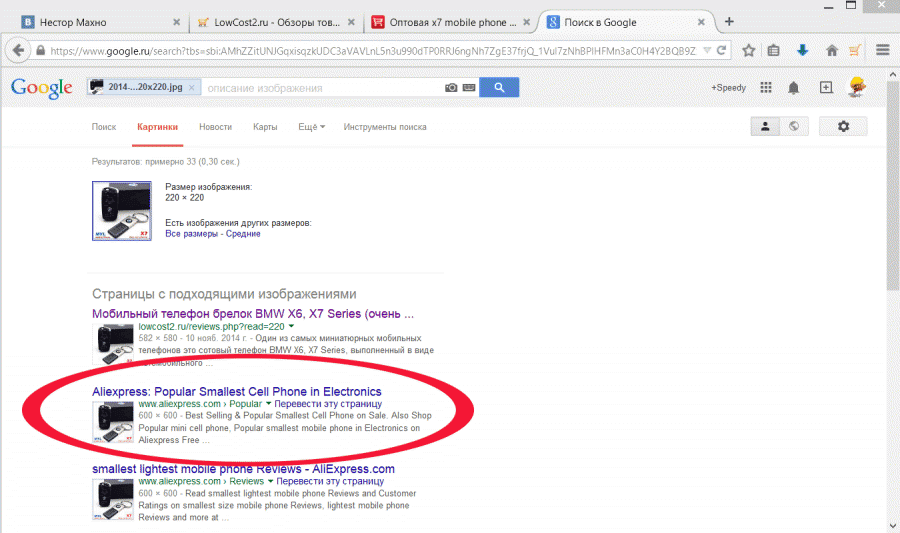Screen dimensions: 900x533
Task: Close the Оптовая x7 mobile phone tab
Action: [x=526, y=22]
